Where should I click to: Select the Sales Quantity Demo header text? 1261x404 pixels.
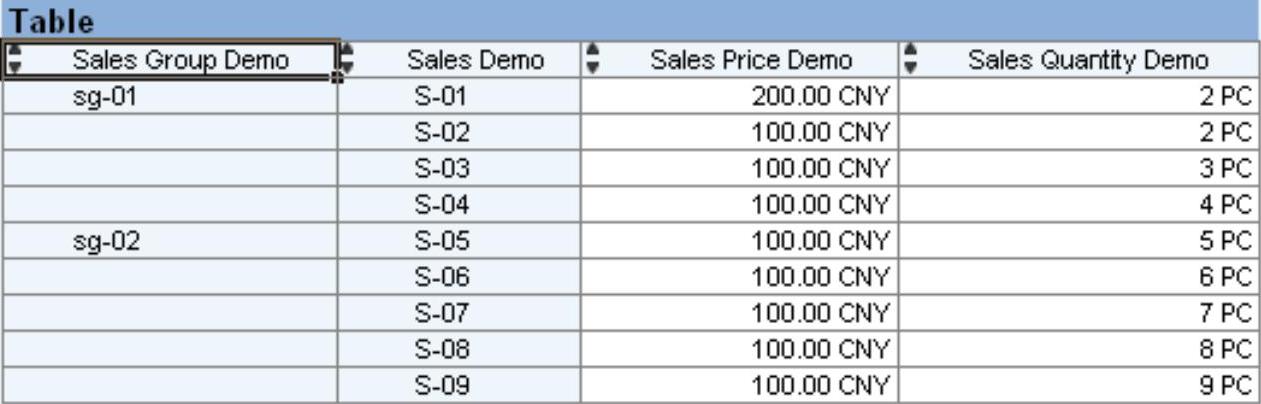click(1088, 61)
